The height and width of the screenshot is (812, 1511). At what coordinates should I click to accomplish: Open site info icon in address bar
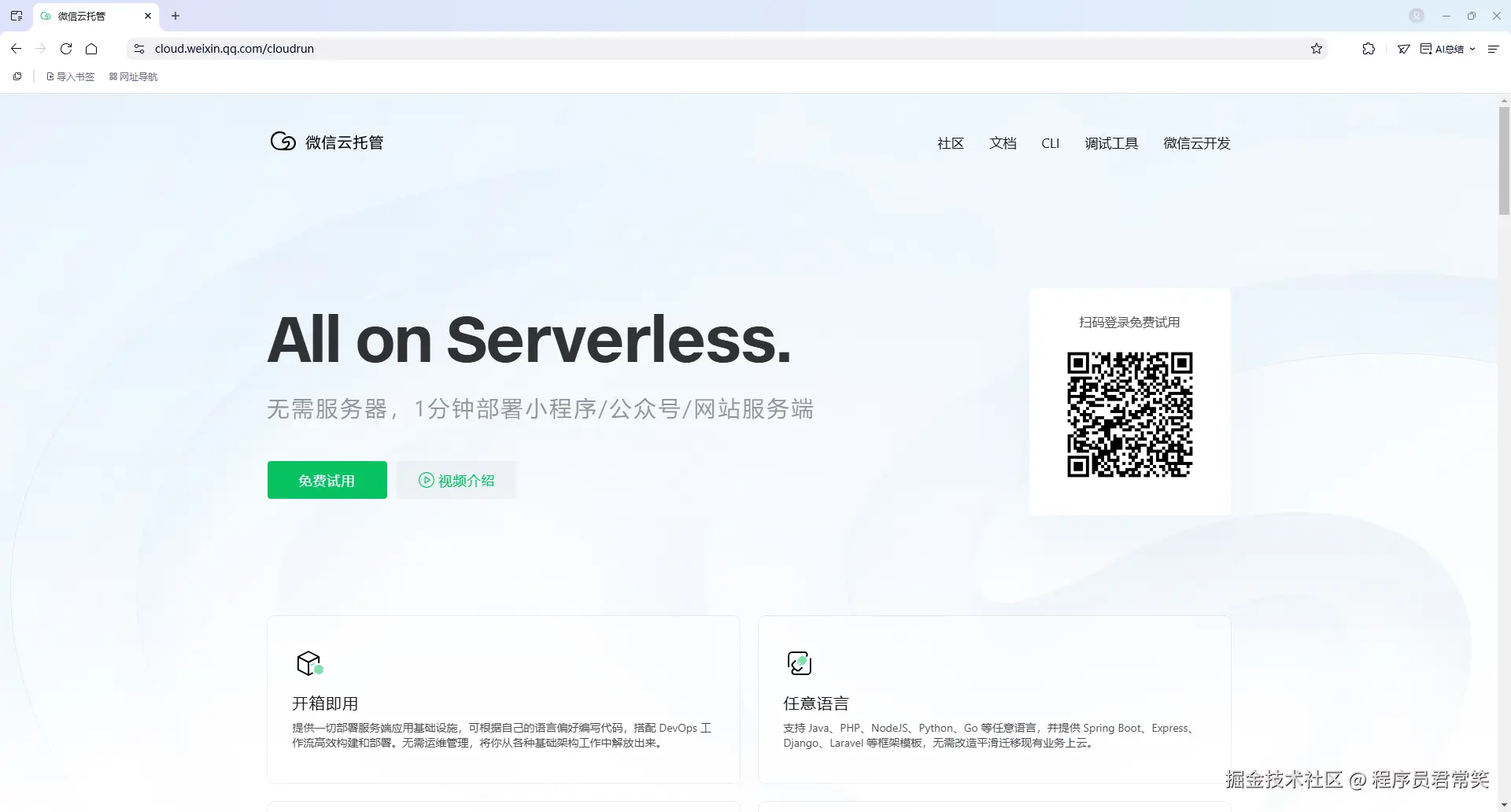tap(139, 49)
